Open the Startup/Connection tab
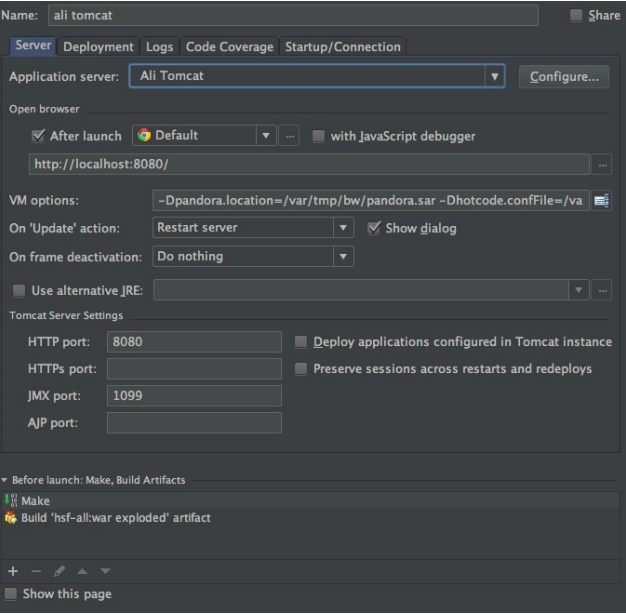The image size is (626, 615). [343, 47]
